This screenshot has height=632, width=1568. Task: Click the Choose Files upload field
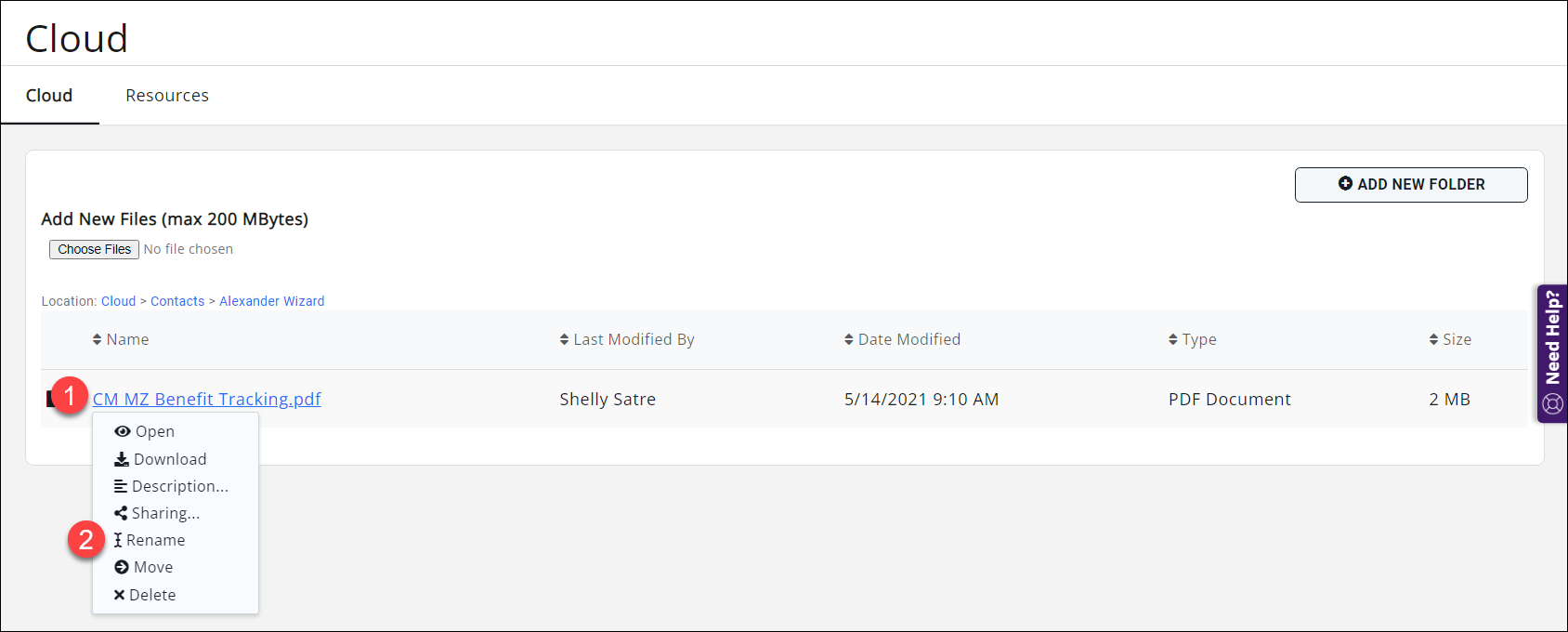[93, 249]
